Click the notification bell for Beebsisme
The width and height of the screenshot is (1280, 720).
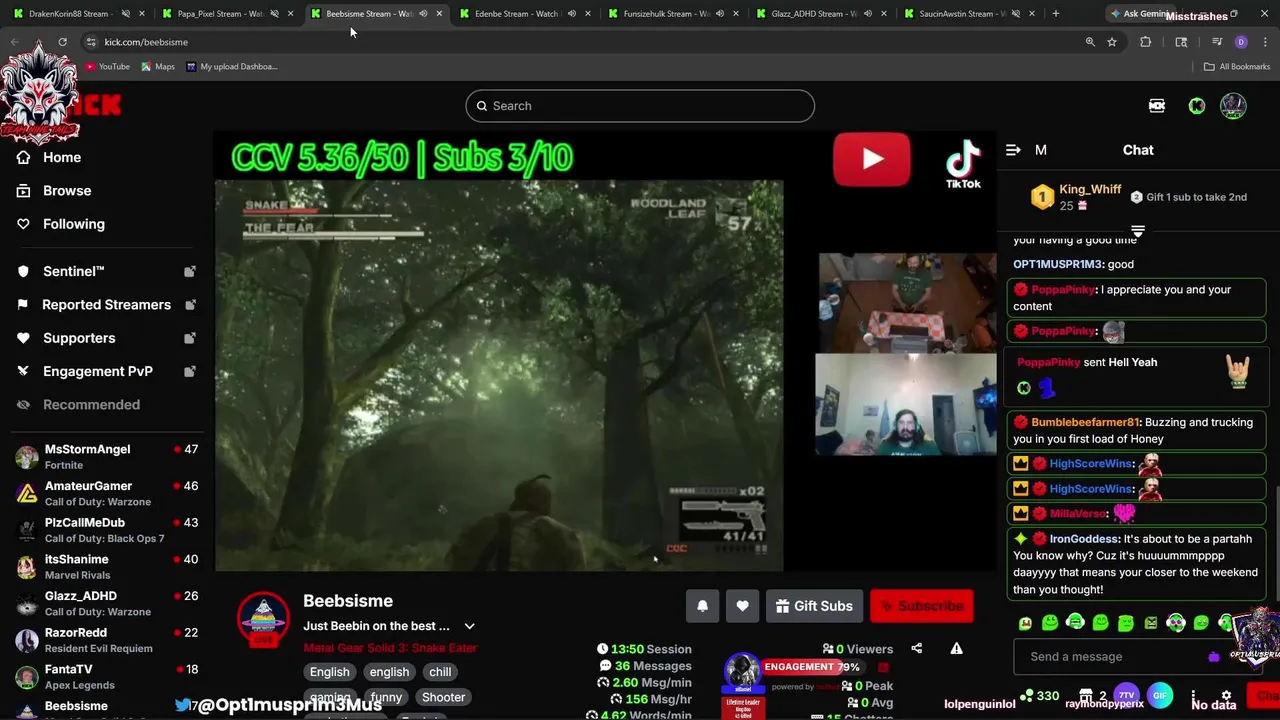(702, 606)
